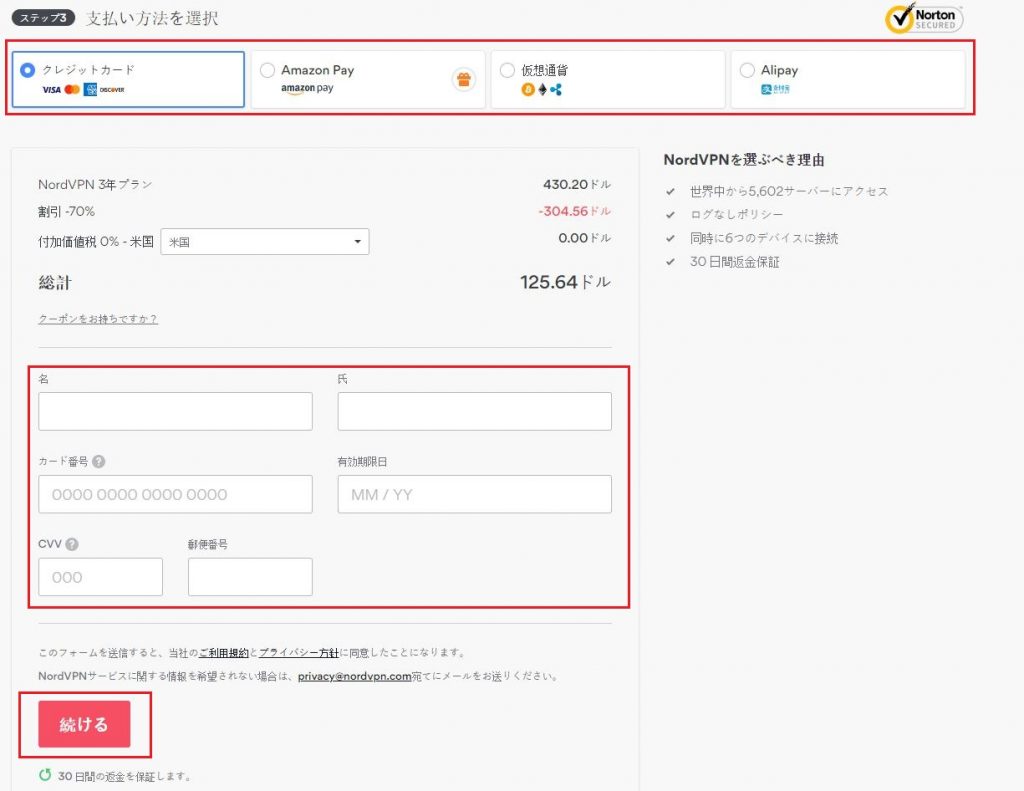
Task: Click the ログなしポリシー benefit text
Action: 736,214
